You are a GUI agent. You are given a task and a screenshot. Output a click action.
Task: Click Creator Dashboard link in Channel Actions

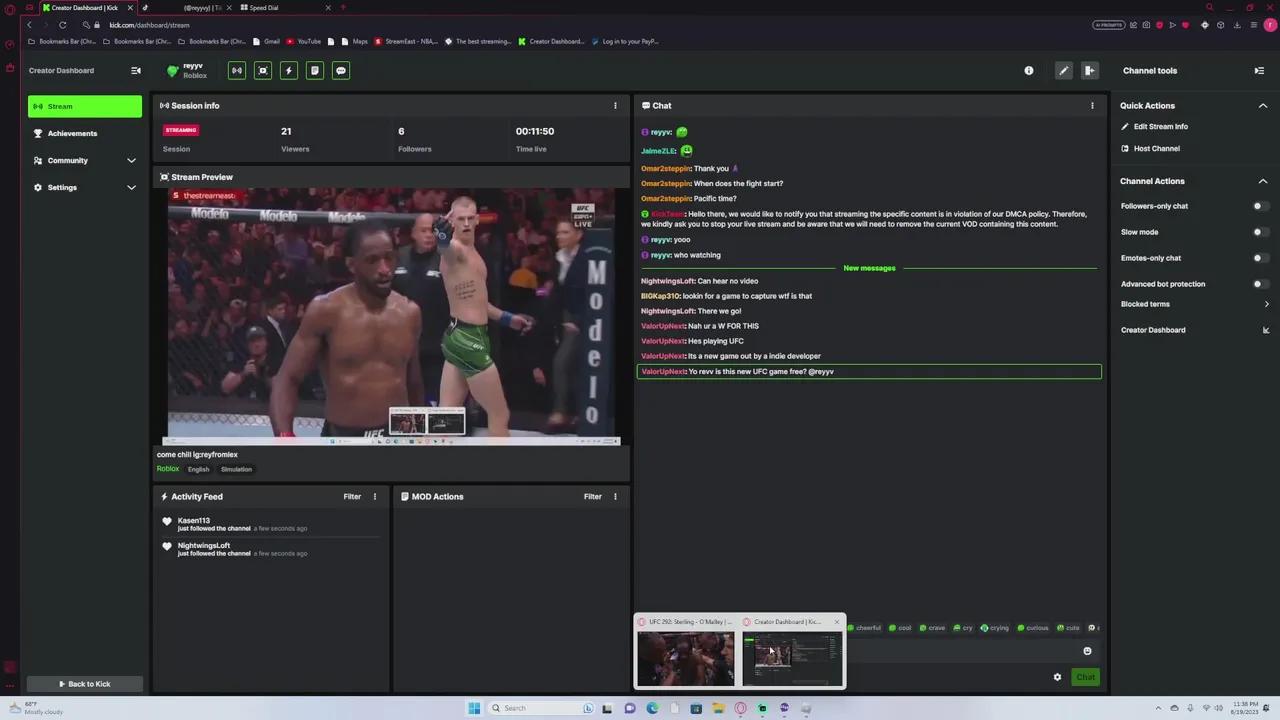1153,330
